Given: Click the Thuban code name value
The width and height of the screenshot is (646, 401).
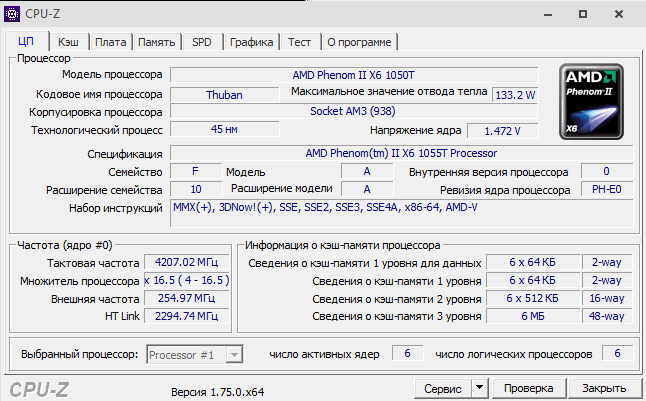Looking at the screenshot, I should pyautogui.click(x=225, y=95).
